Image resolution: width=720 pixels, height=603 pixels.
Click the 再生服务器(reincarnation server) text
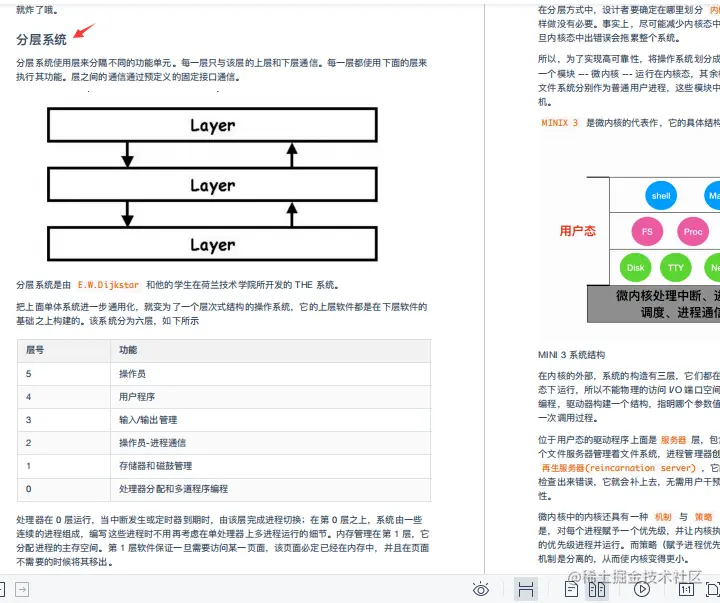click(619, 468)
